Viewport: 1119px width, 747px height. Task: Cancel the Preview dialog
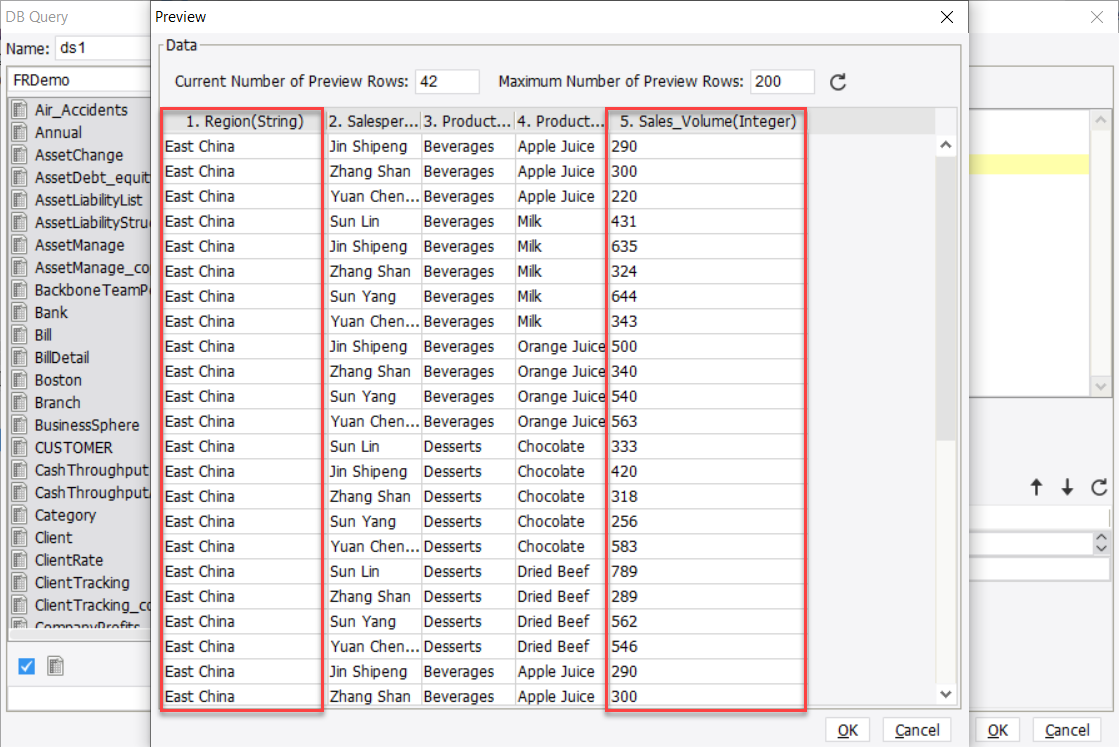[915, 730]
